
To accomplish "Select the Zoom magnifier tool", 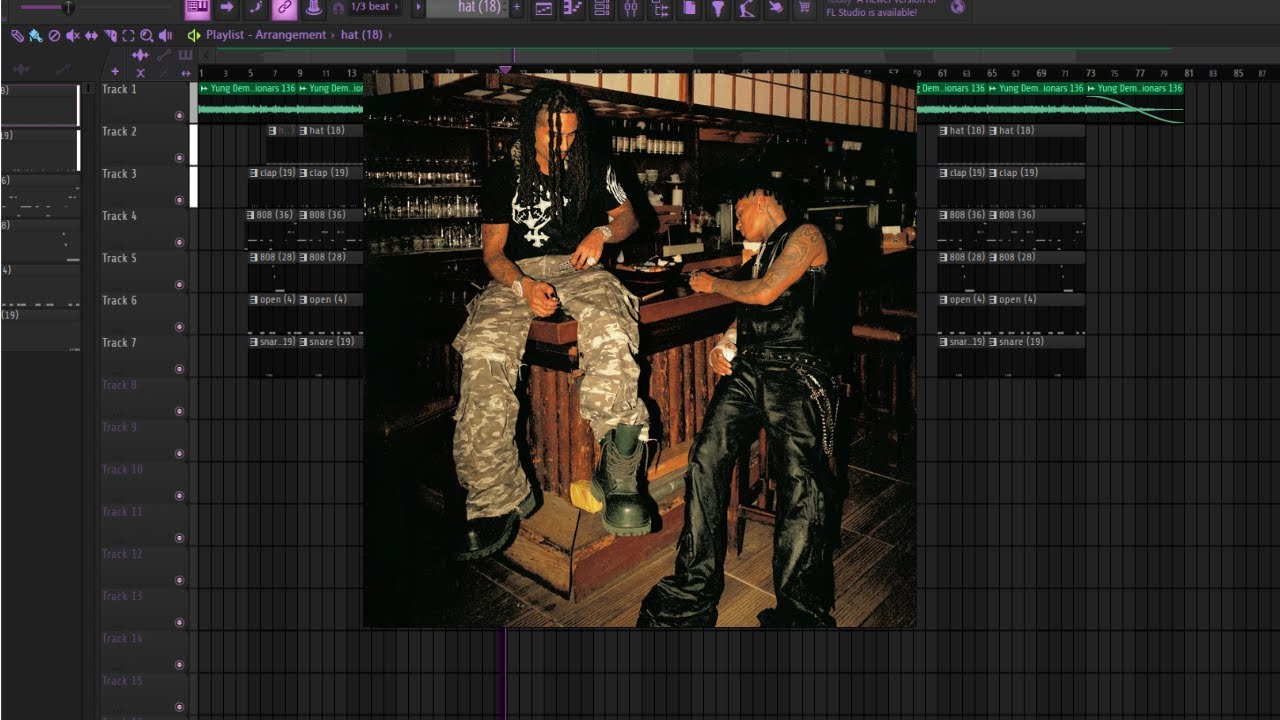I will click(147, 35).
